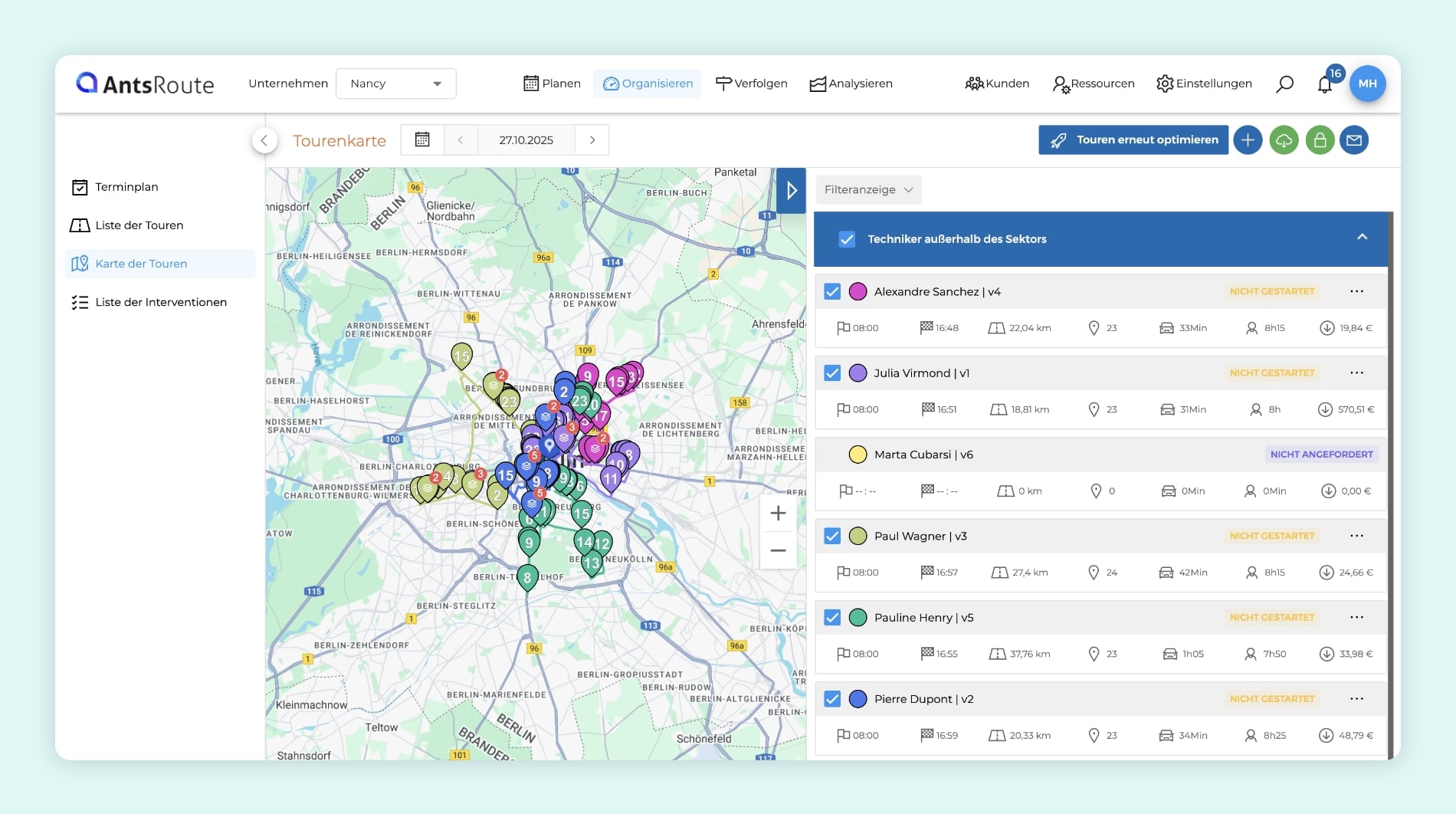Open the calendar picker beside Tourenkarte
The height and width of the screenshot is (814, 1456).
(x=422, y=139)
